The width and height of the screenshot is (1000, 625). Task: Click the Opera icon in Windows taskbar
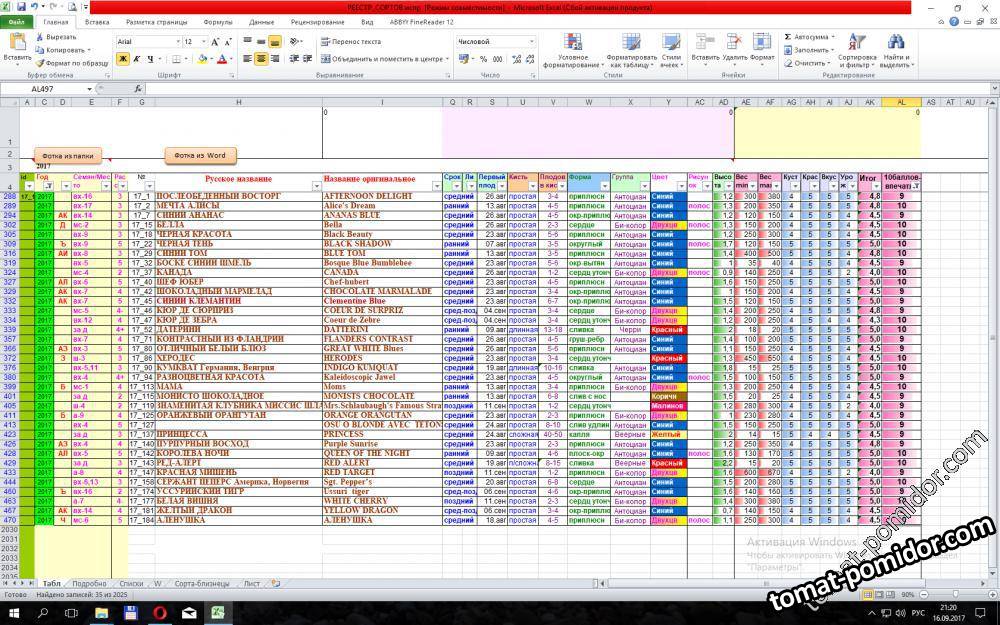160,612
